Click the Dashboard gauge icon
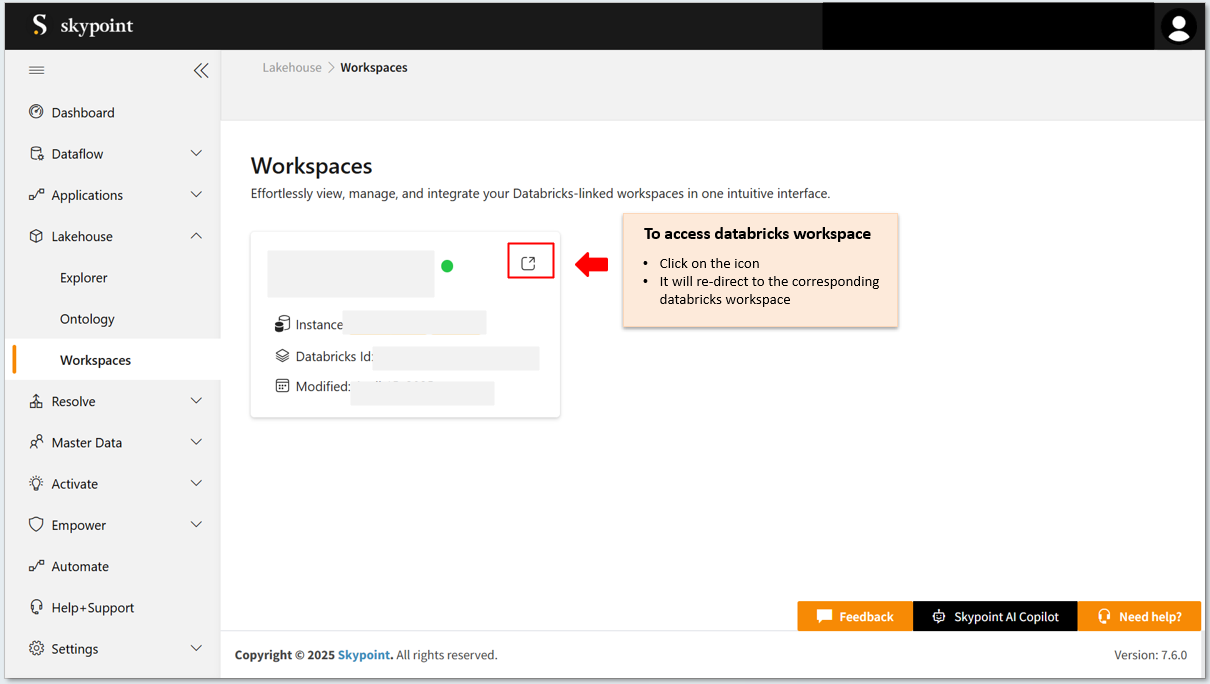Screen dimensions: 1210x684 click(x=37, y=112)
